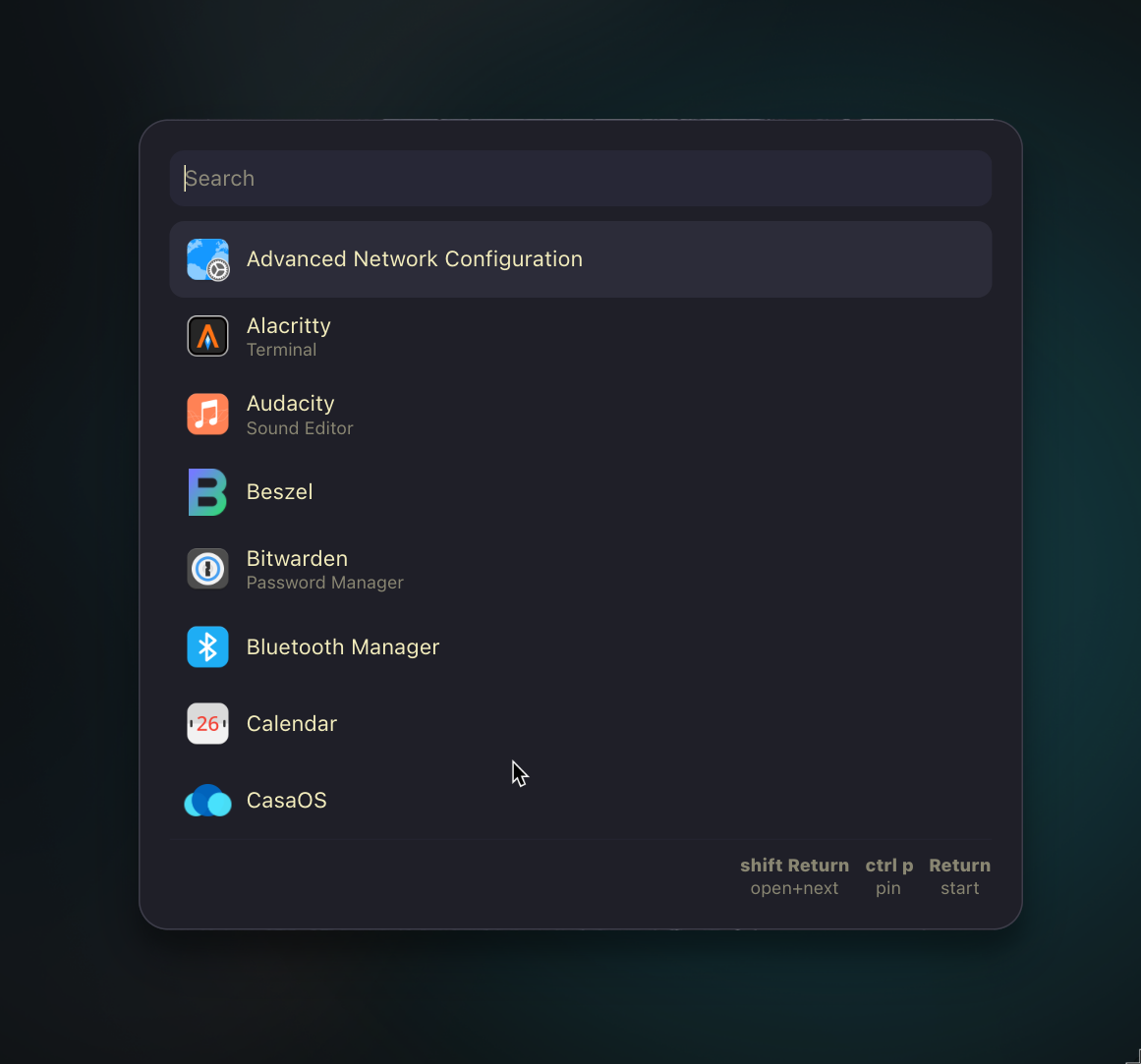
Task: Launch Alacritty by clicking its name
Action: (288, 326)
